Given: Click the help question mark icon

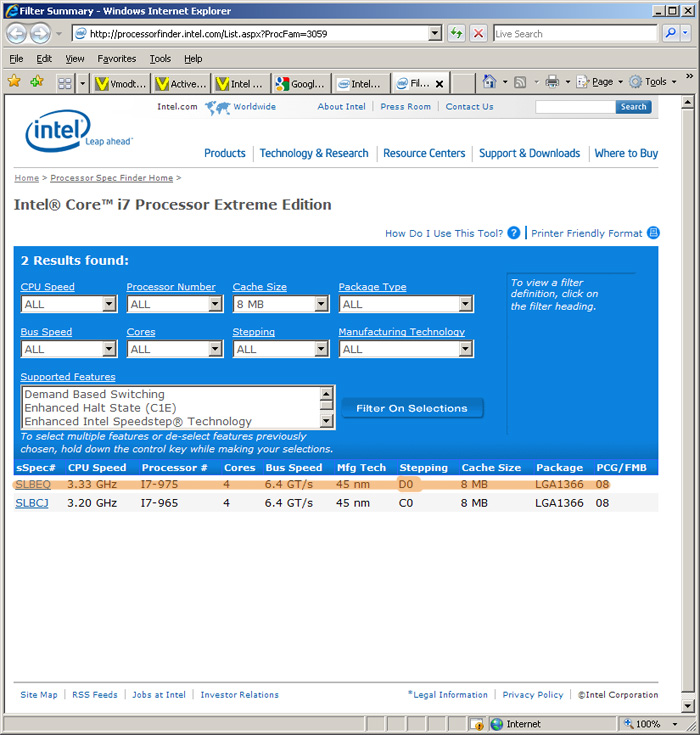Looking at the screenshot, I should 514,233.
